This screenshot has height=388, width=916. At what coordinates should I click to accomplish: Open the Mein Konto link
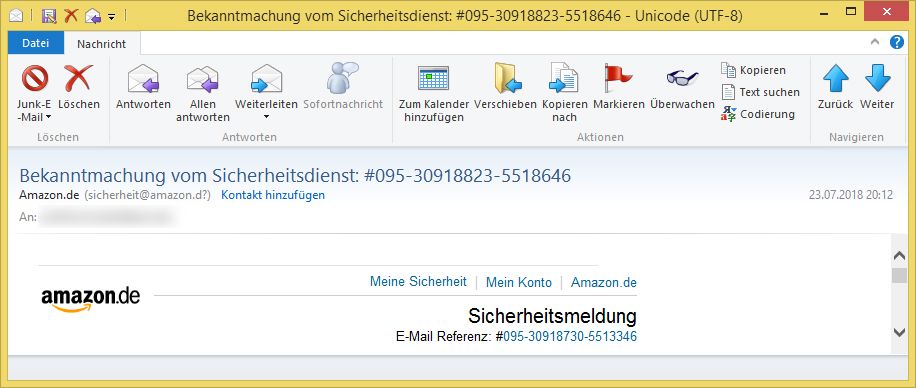(x=519, y=283)
